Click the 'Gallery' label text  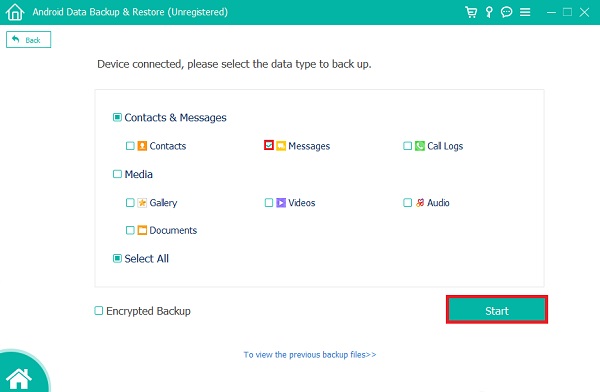point(163,203)
